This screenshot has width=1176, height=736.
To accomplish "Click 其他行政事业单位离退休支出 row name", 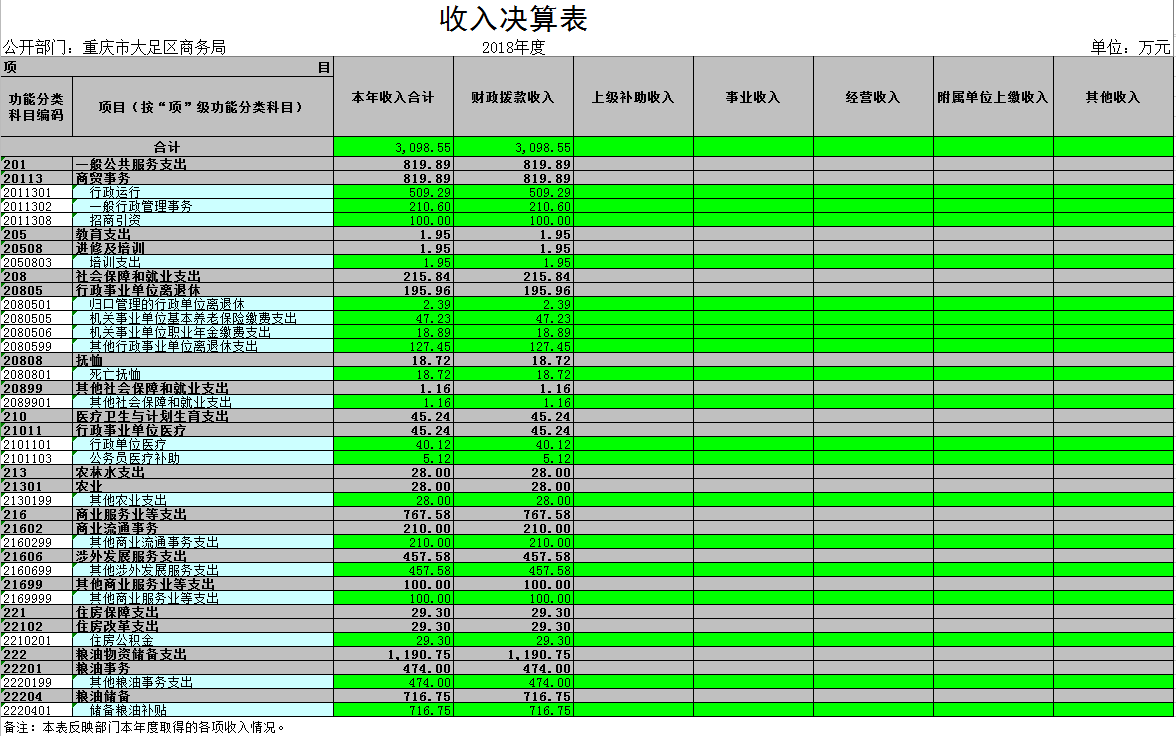I will [x=173, y=347].
